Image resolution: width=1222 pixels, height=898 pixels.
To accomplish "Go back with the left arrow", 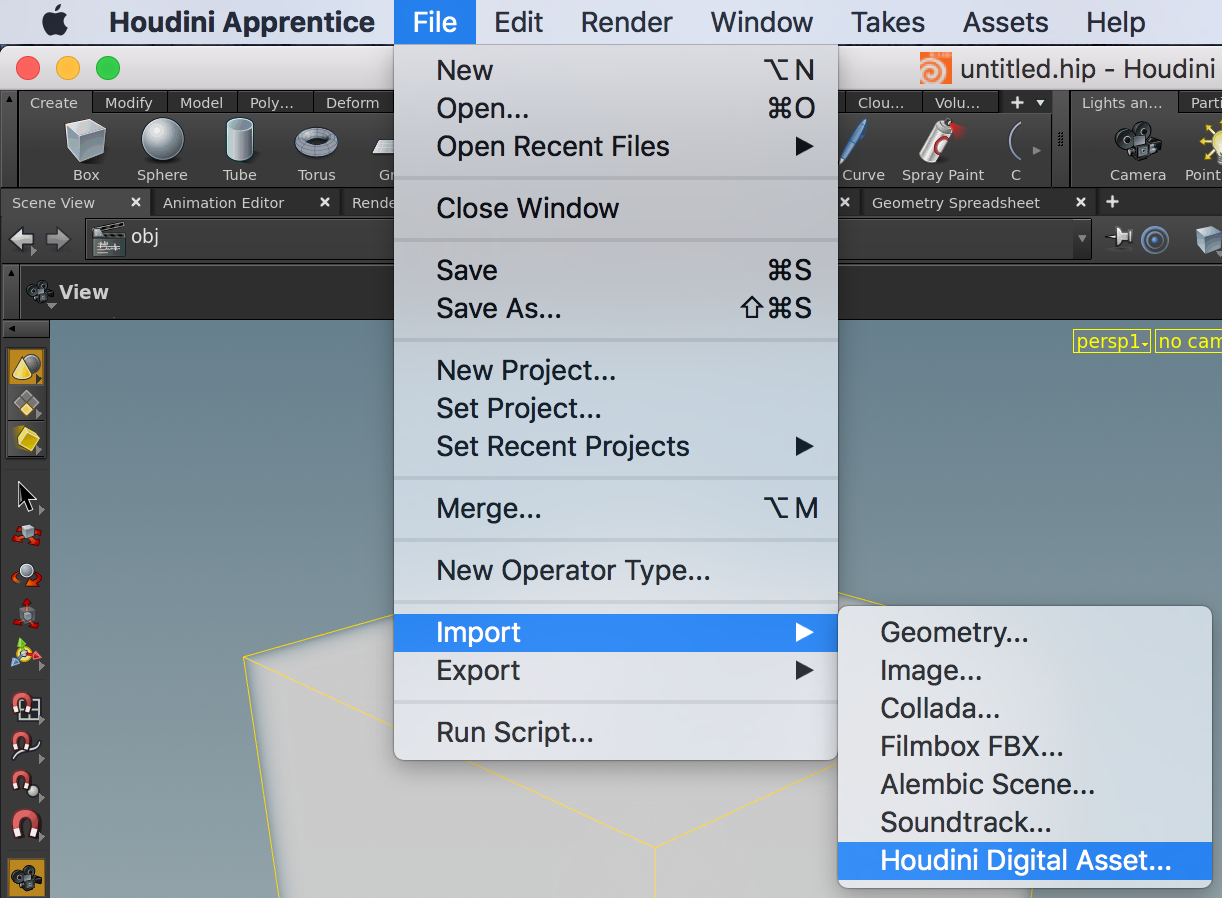I will [x=22, y=240].
